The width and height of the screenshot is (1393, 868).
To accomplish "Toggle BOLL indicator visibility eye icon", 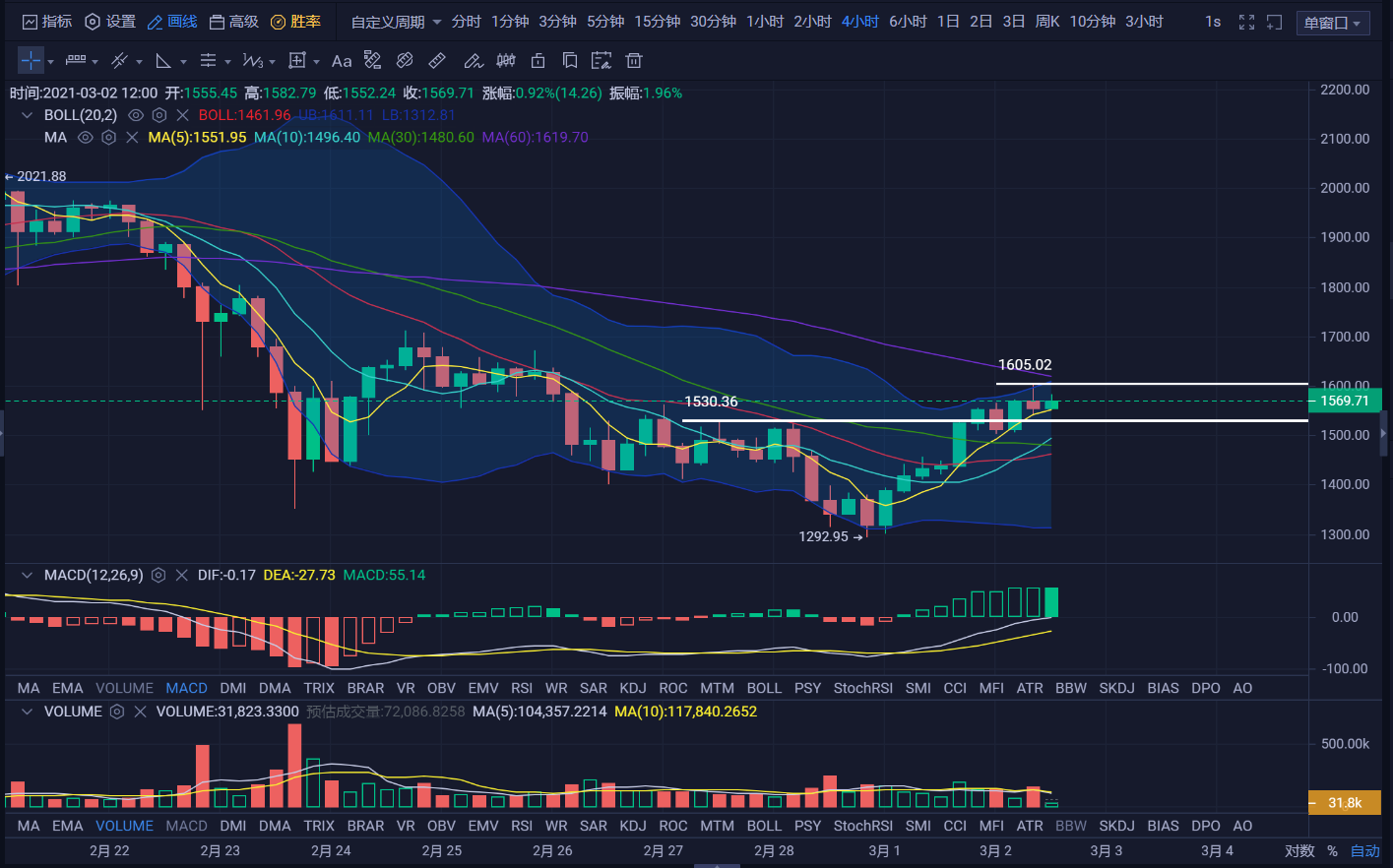I will [136, 115].
